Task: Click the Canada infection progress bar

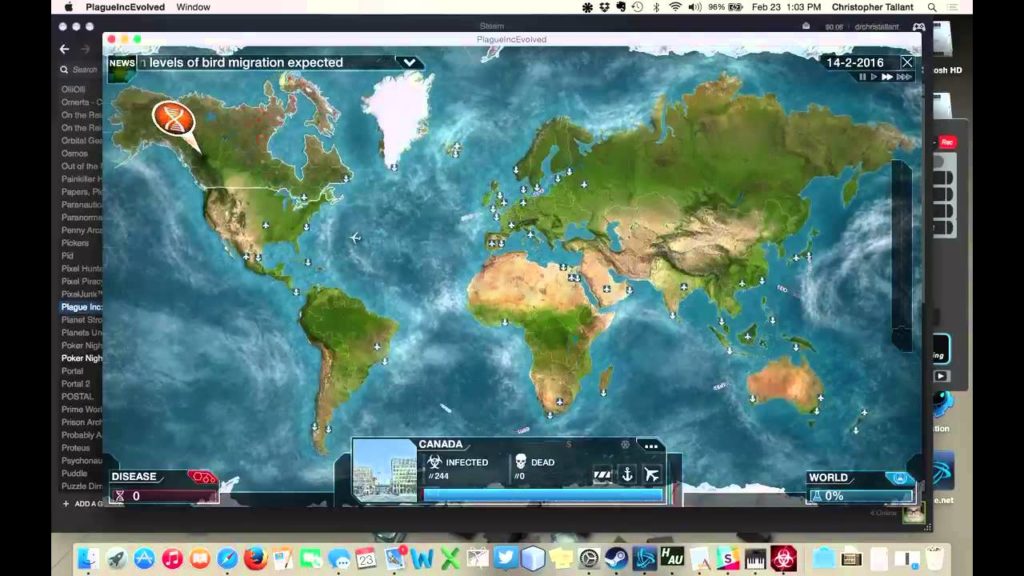Action: (543, 495)
